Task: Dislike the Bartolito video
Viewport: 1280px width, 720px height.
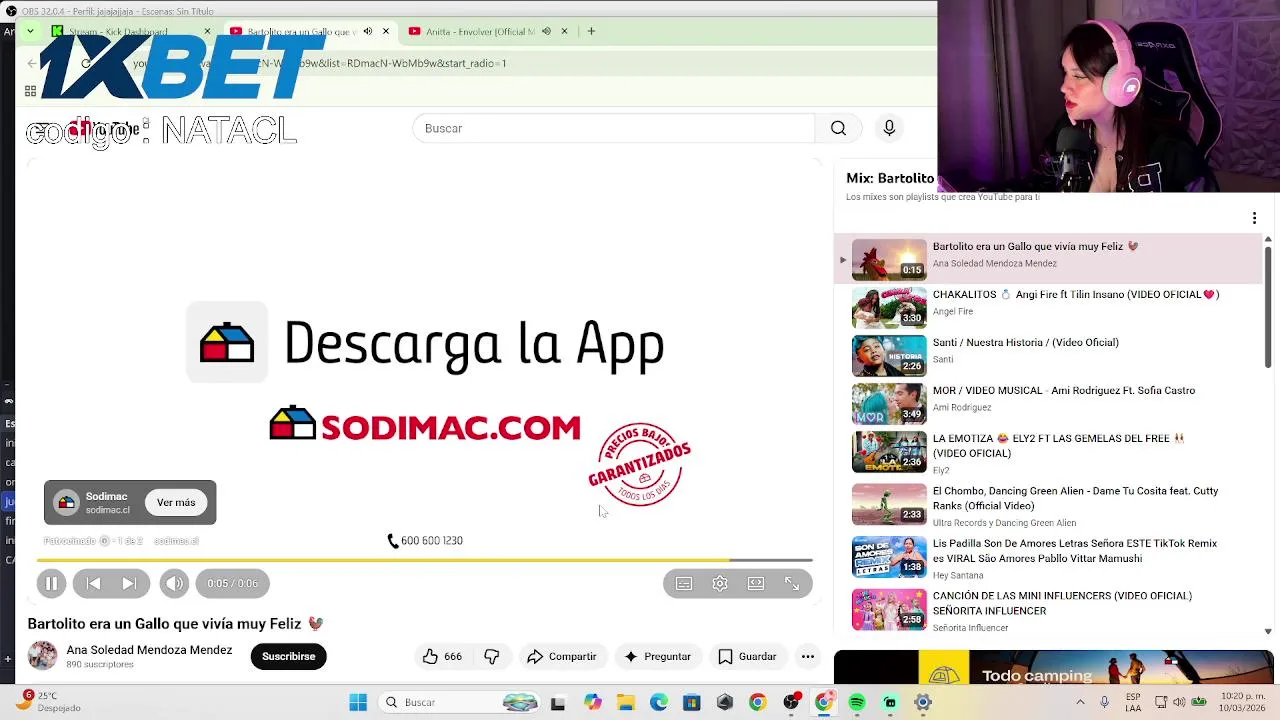Action: pyautogui.click(x=492, y=656)
